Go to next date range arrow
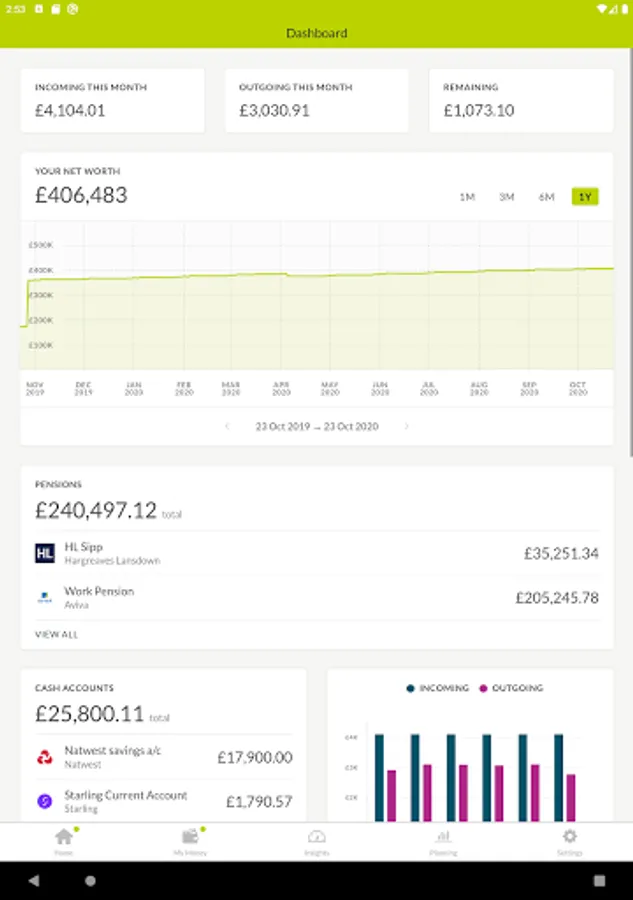 click(406, 426)
